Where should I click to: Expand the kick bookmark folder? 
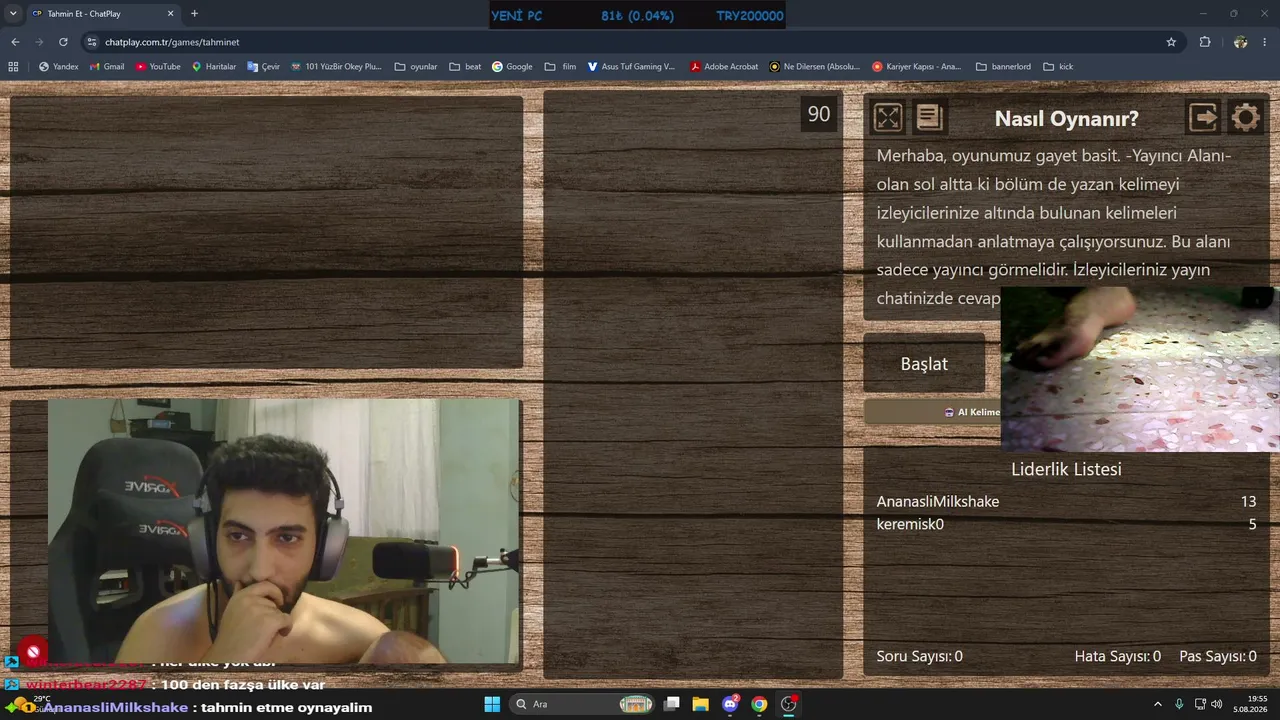(1058, 67)
